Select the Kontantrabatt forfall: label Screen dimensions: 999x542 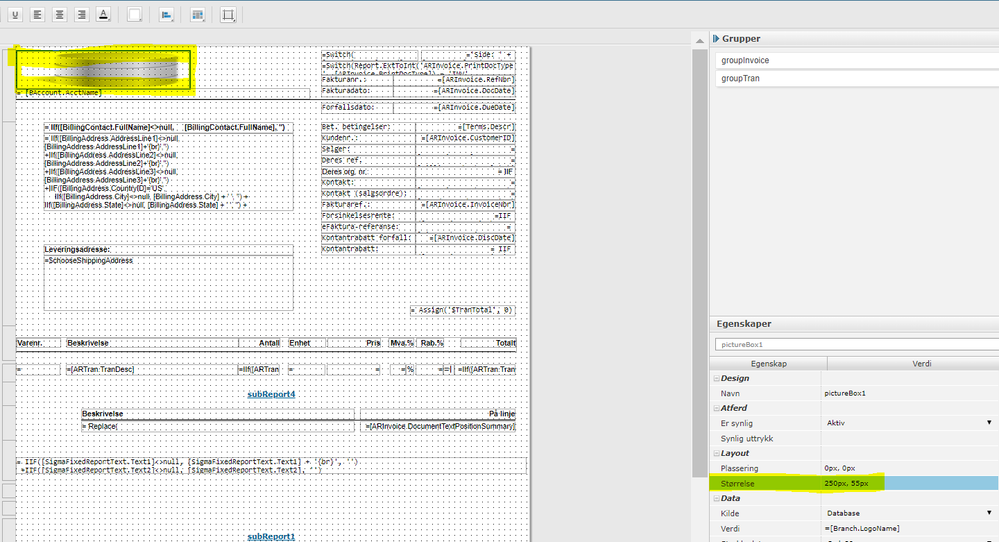pyautogui.click(x=368, y=238)
